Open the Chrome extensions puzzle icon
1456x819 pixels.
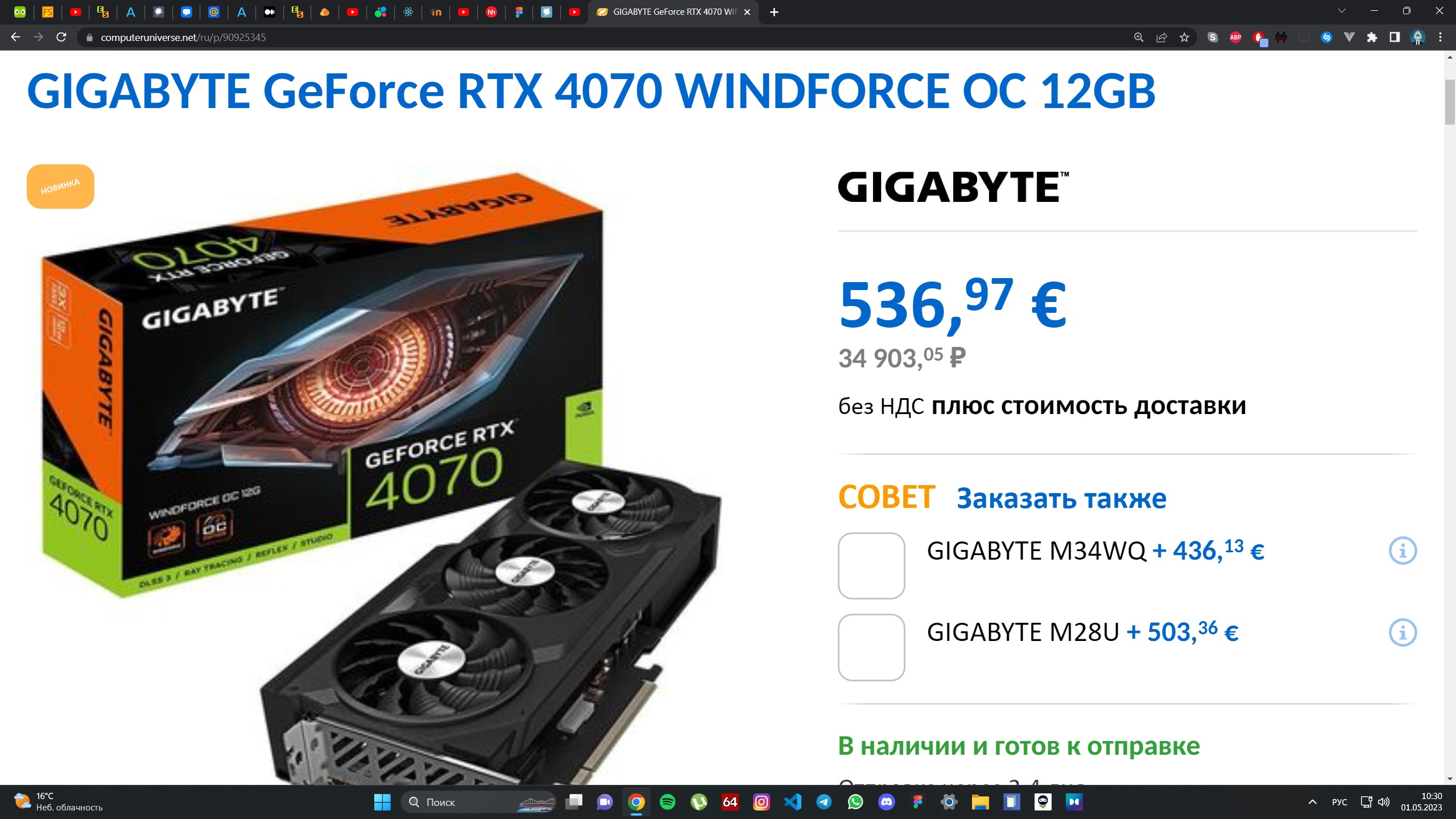[x=1372, y=38]
